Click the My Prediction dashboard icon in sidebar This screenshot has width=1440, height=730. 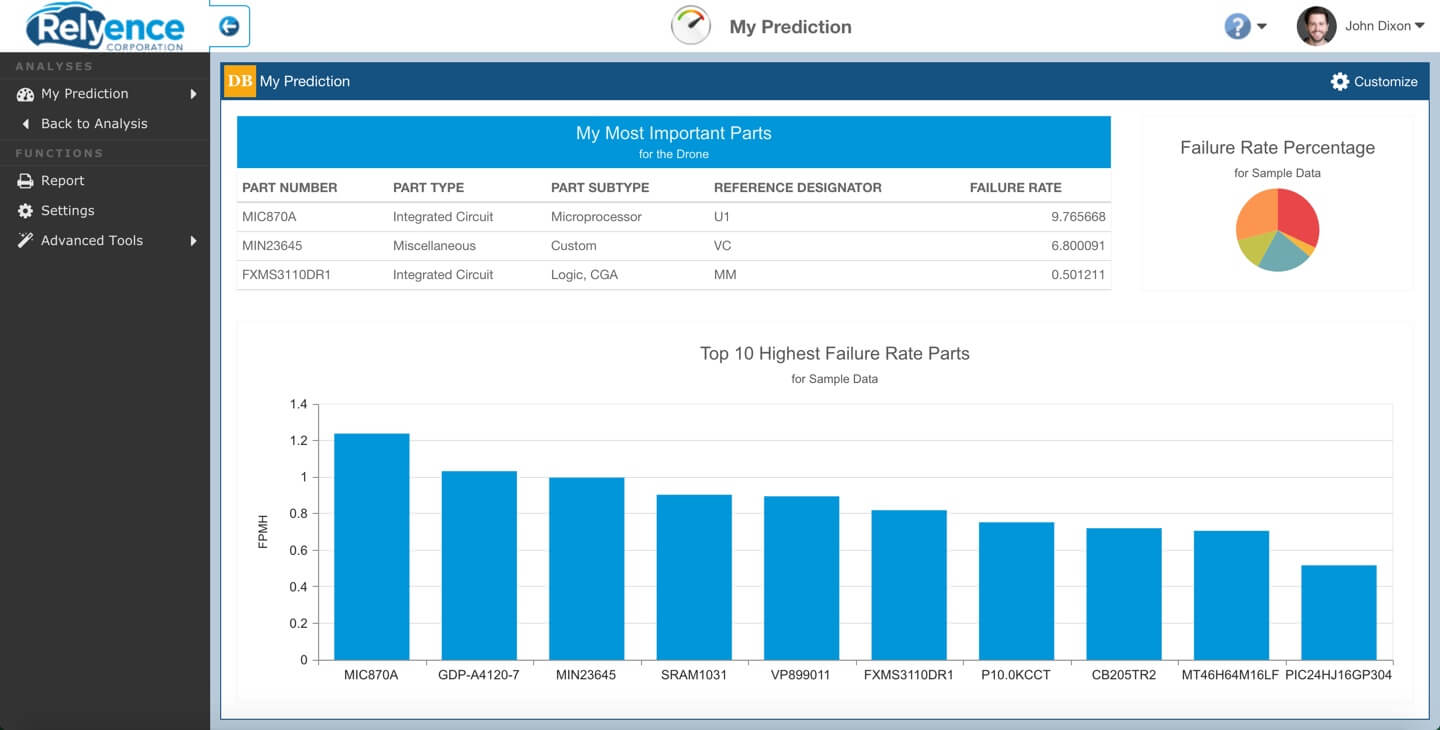24,93
